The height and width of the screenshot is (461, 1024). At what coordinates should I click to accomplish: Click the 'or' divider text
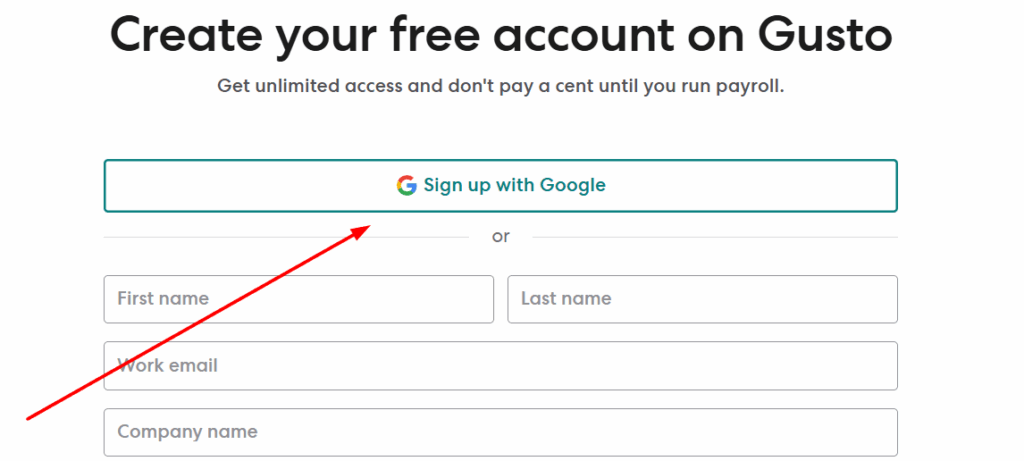(x=501, y=237)
